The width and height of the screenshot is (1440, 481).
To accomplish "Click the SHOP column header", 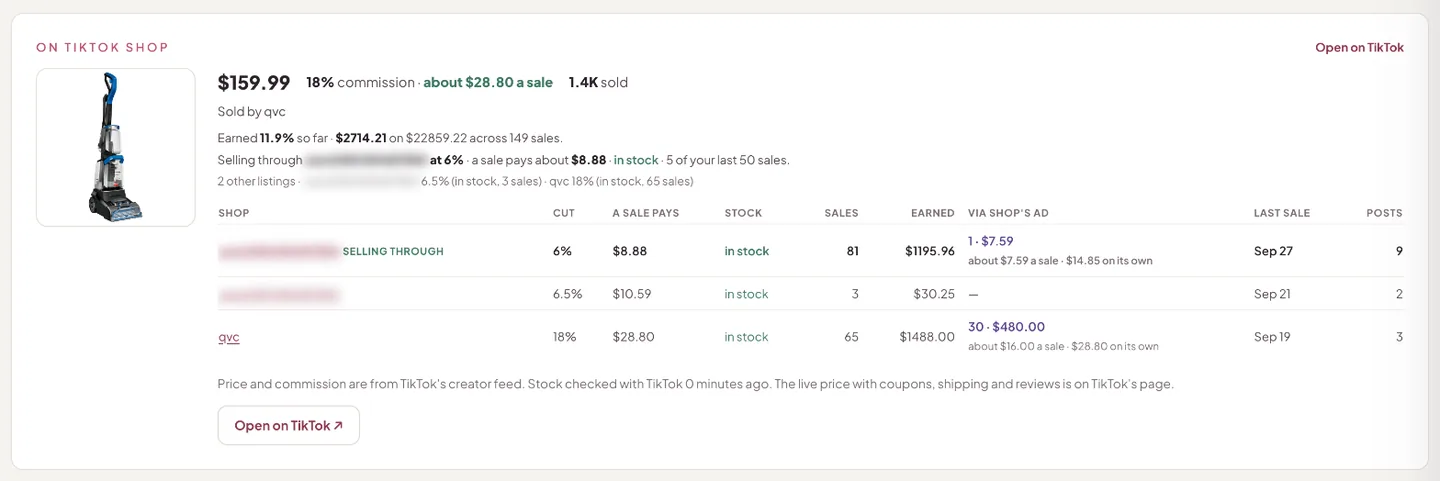I will coord(234,213).
